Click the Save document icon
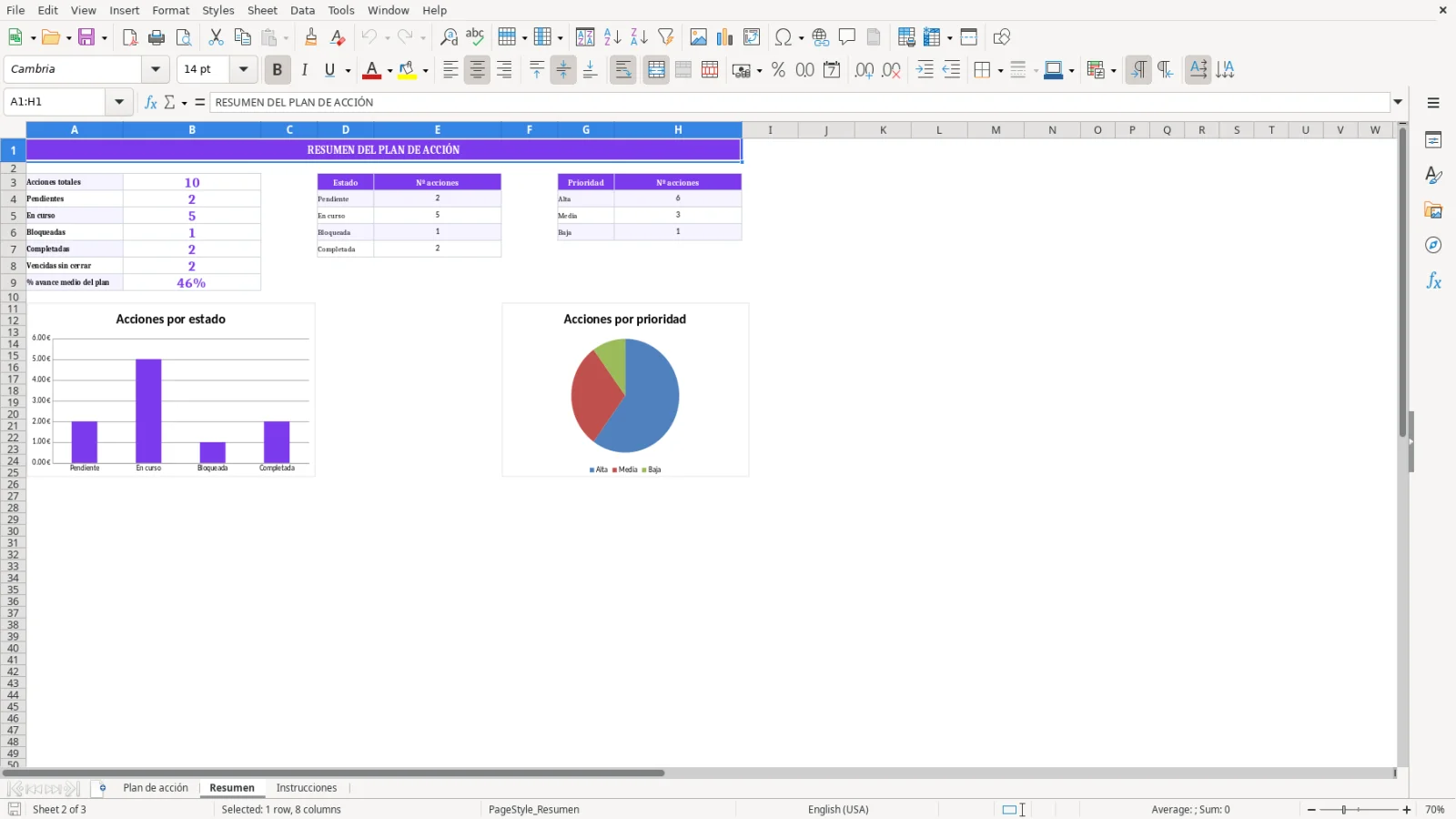The width and height of the screenshot is (1456, 819). tap(87, 37)
